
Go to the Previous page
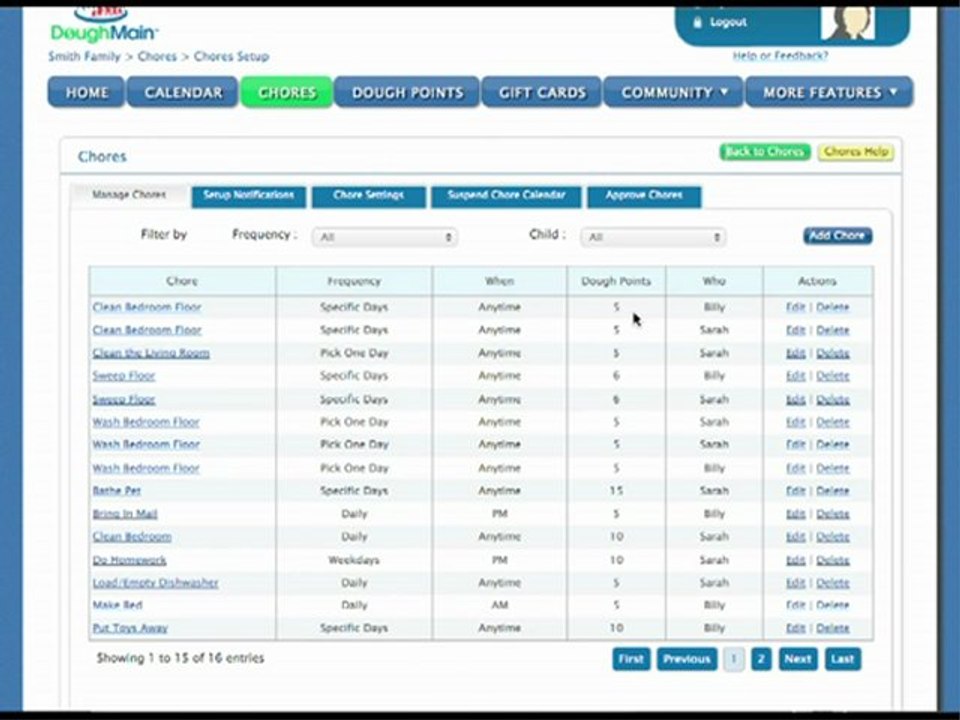(x=687, y=659)
